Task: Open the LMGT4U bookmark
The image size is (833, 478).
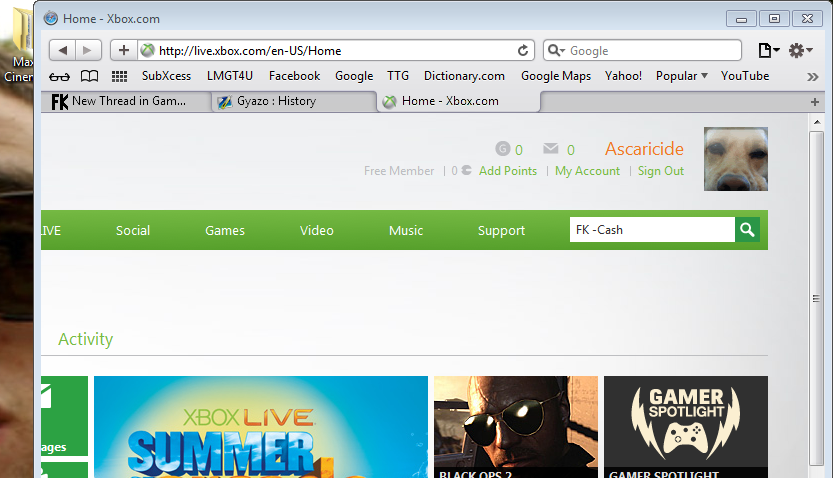Action: (230, 76)
